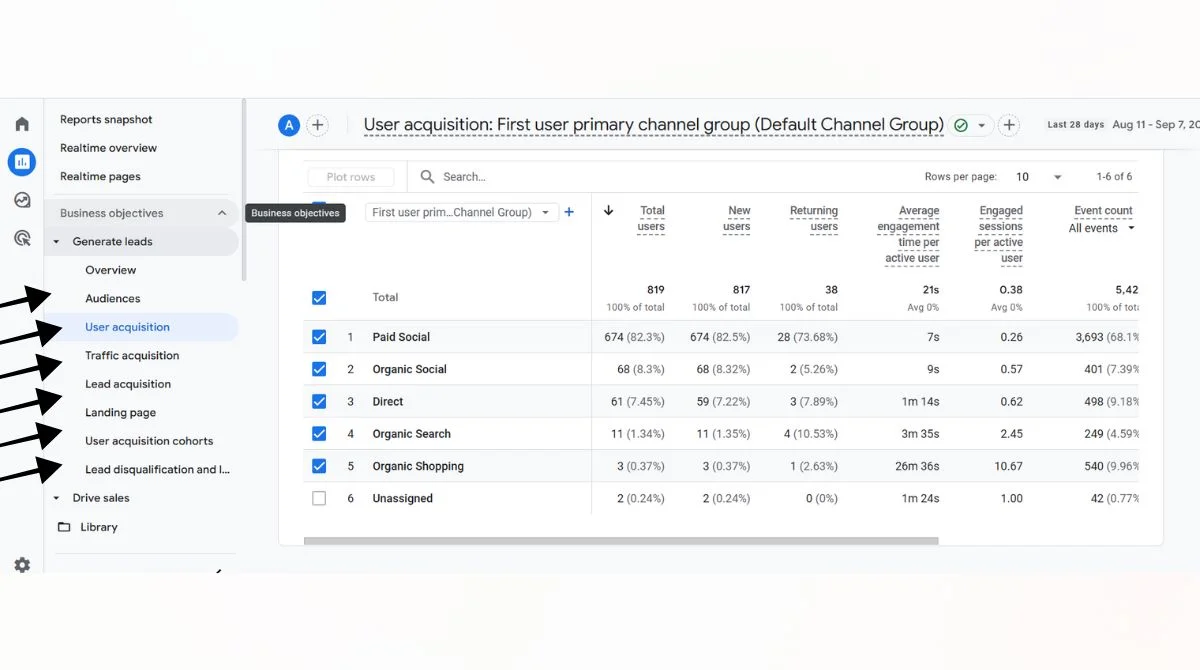1200x670 pixels.
Task: Add a comparison with the plus beside 'A'
Action: click(317, 125)
